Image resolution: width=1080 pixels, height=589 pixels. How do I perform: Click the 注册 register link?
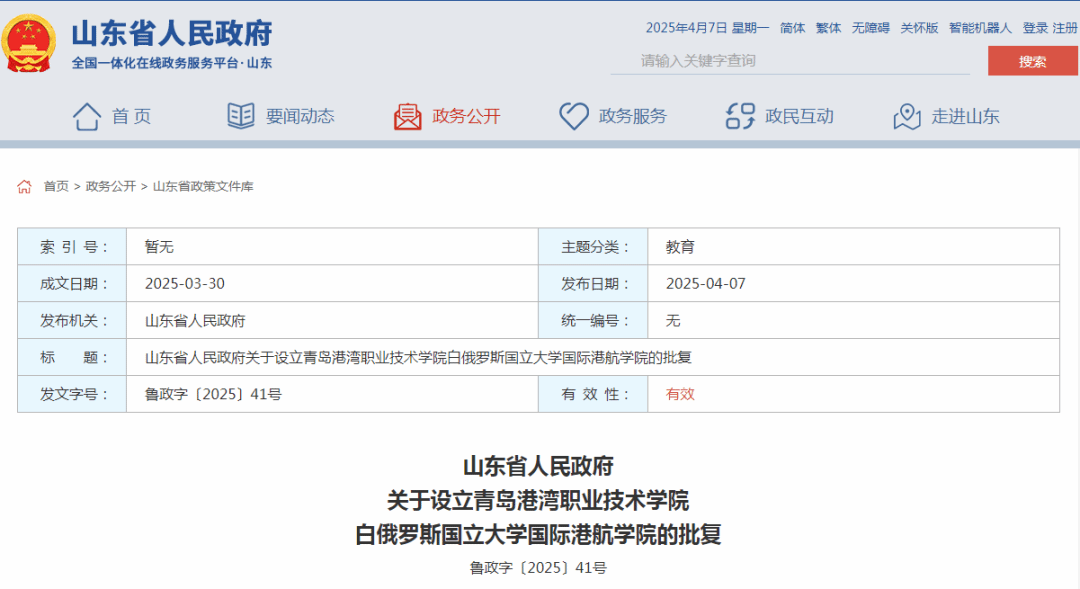click(1065, 28)
